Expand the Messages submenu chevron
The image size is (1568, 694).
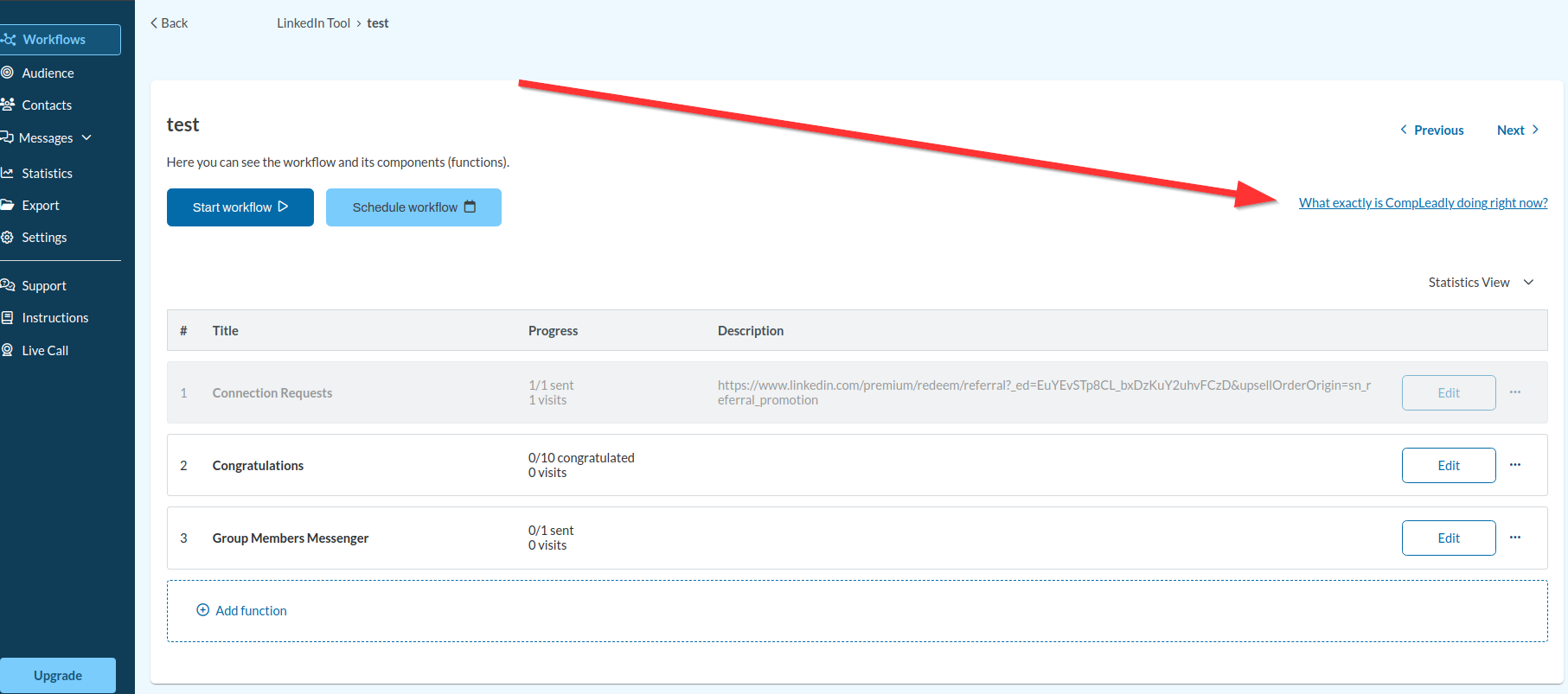(x=86, y=137)
